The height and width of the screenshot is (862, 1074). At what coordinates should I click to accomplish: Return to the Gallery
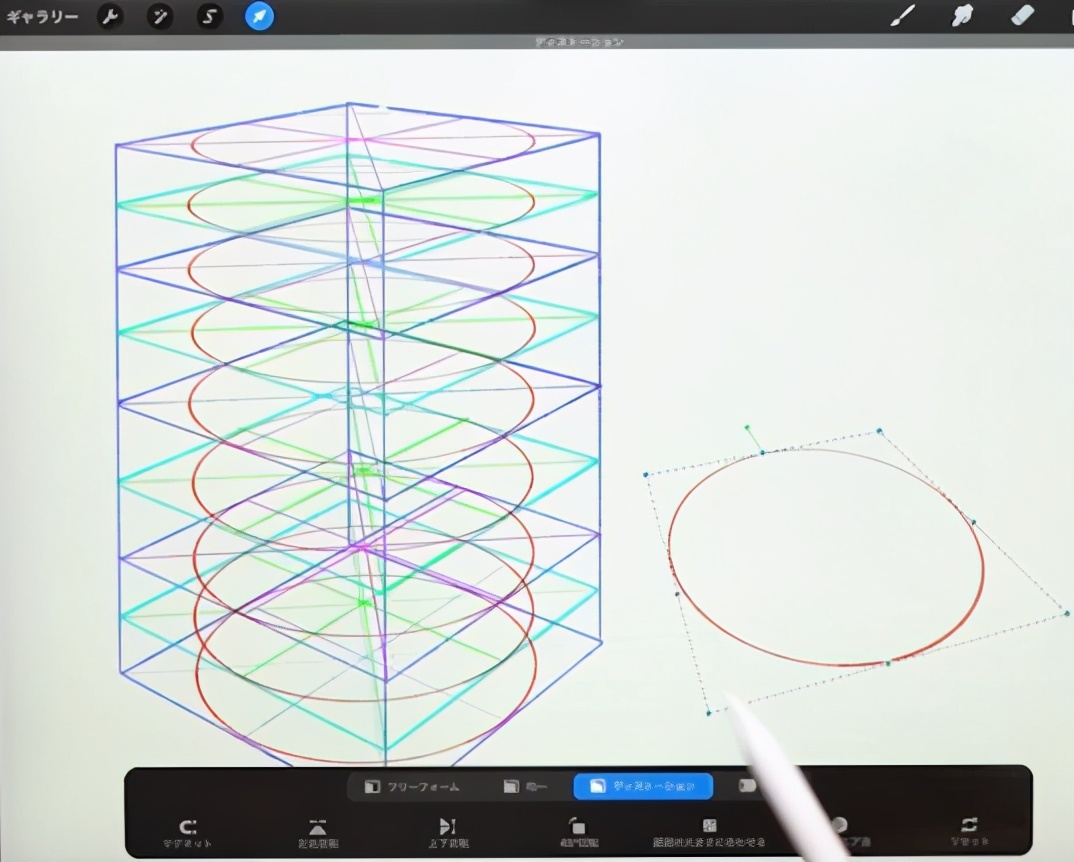(x=42, y=17)
